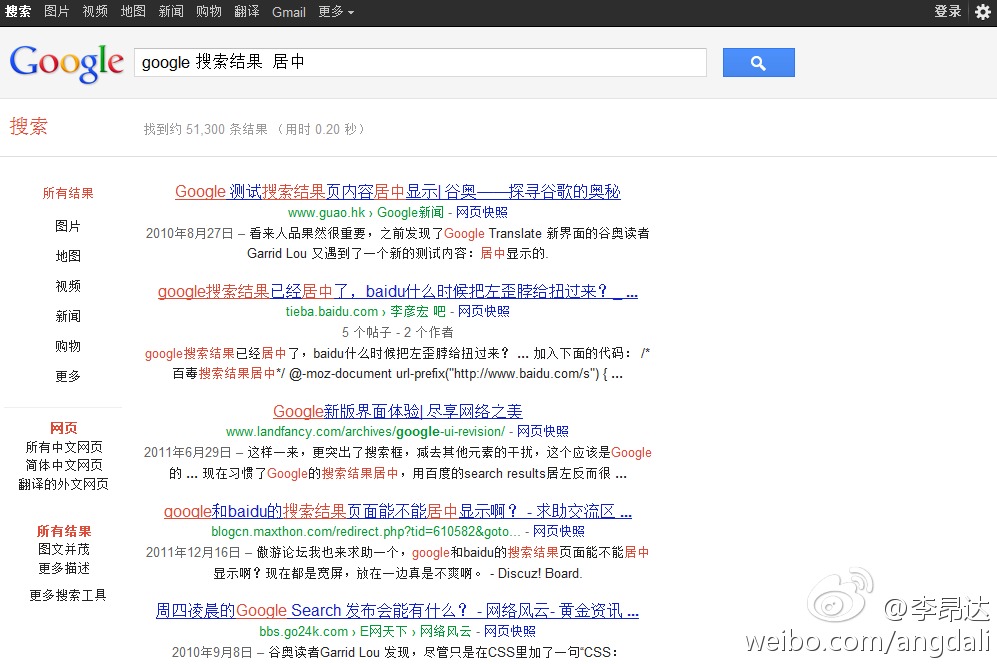Choose 简体中文网页 filter
The height and width of the screenshot is (664, 997).
pyautogui.click(x=64, y=465)
